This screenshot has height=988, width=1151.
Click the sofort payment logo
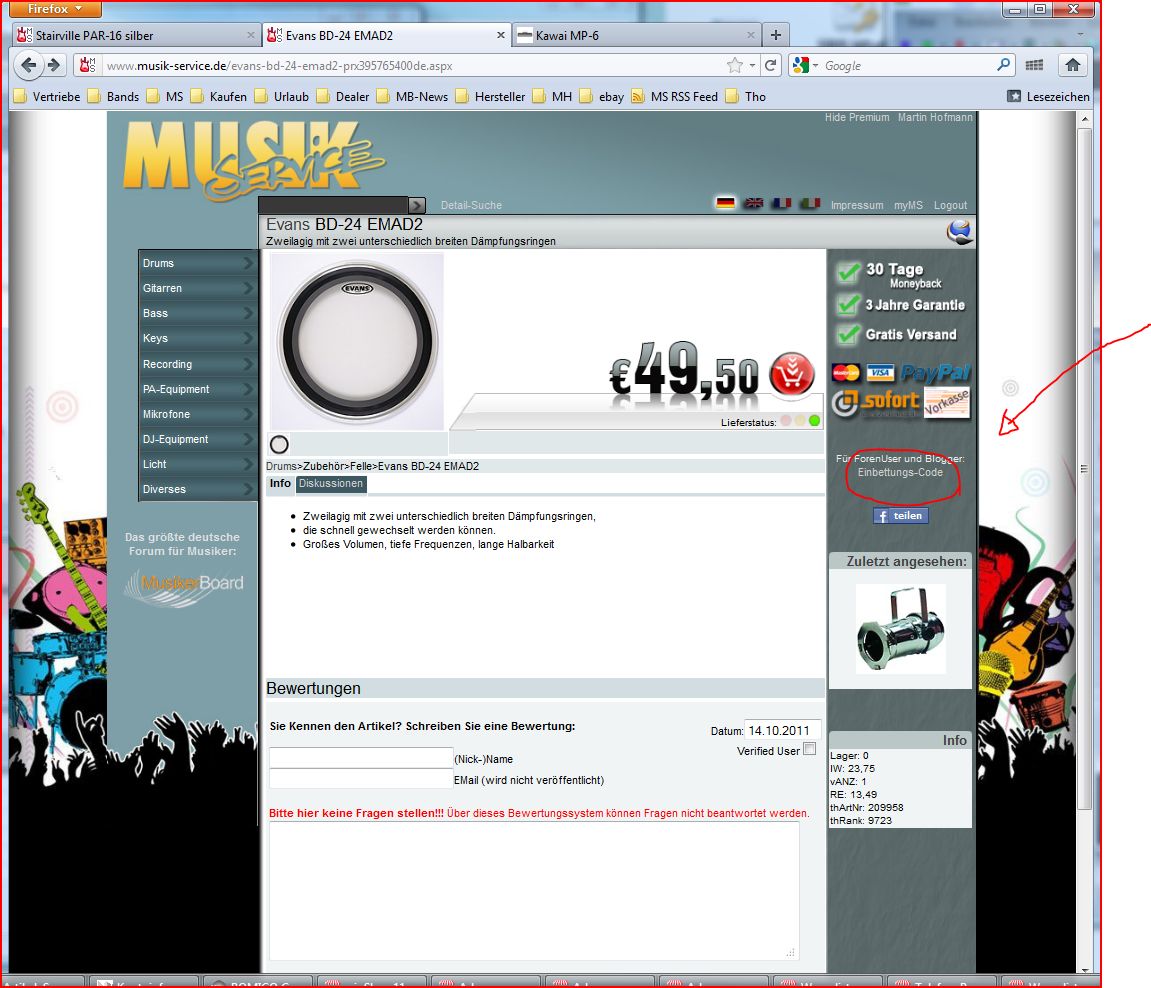876,402
